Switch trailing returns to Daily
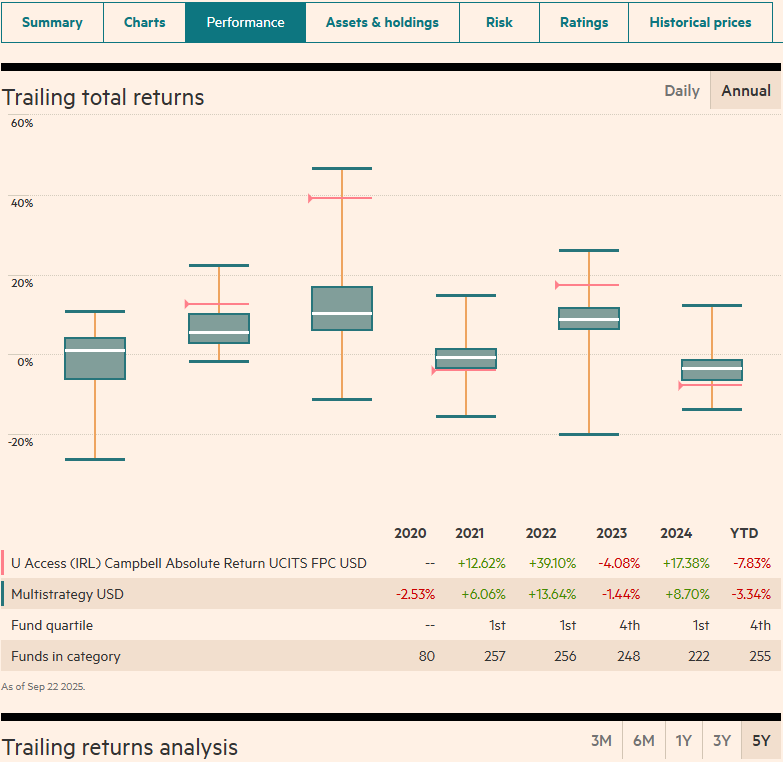 (682, 91)
